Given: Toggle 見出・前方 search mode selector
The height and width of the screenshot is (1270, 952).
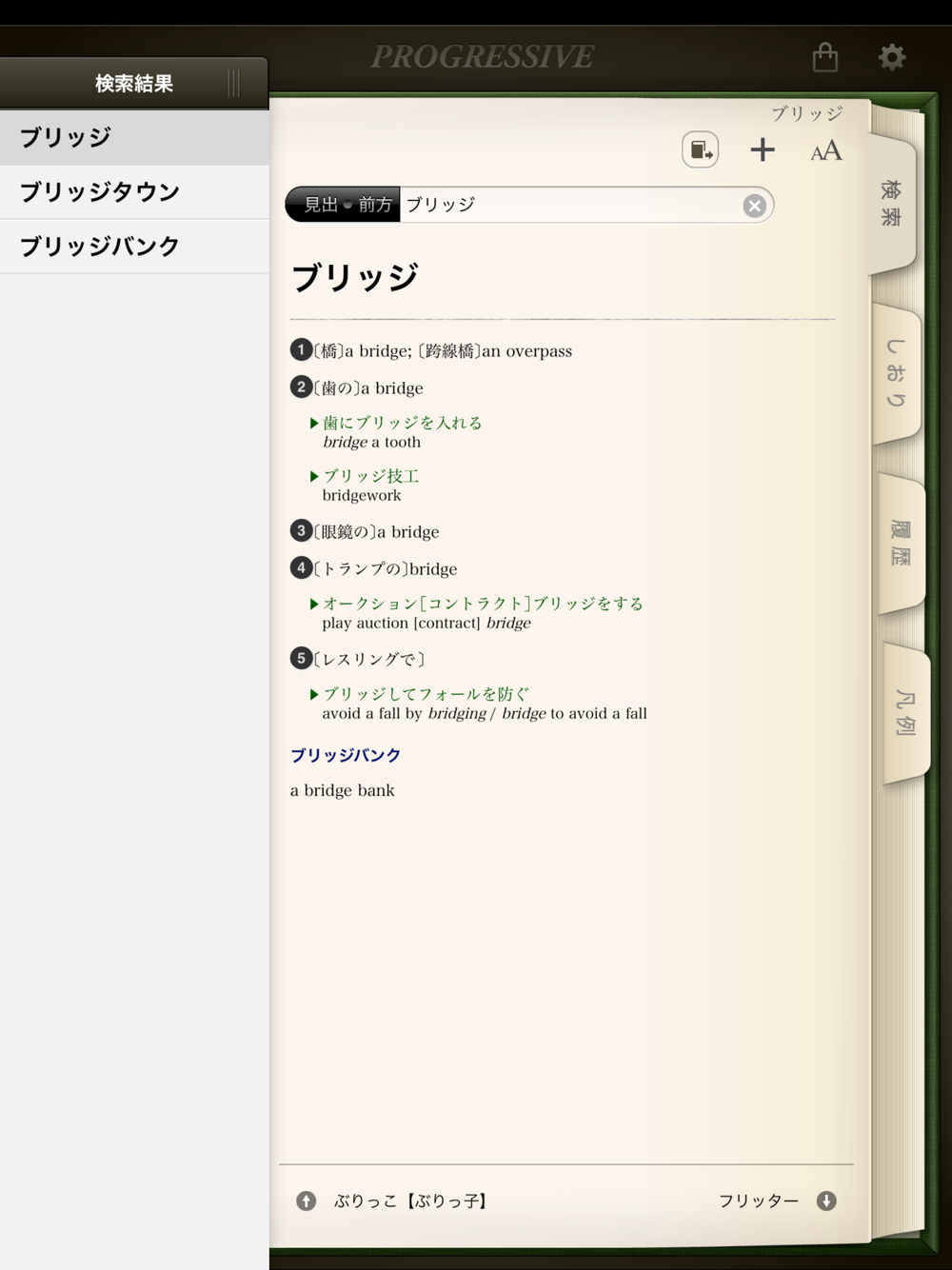Looking at the screenshot, I should [x=344, y=205].
